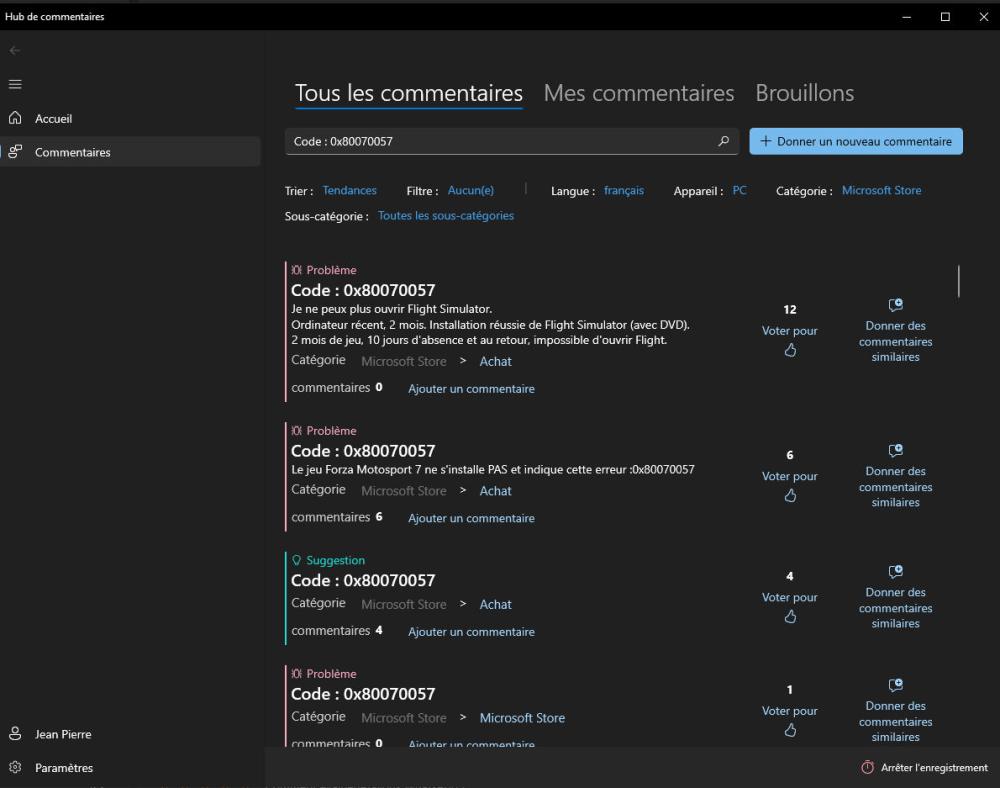This screenshot has width=1000, height=788.
Task: Switch to the Brouillons tab
Action: click(x=804, y=93)
